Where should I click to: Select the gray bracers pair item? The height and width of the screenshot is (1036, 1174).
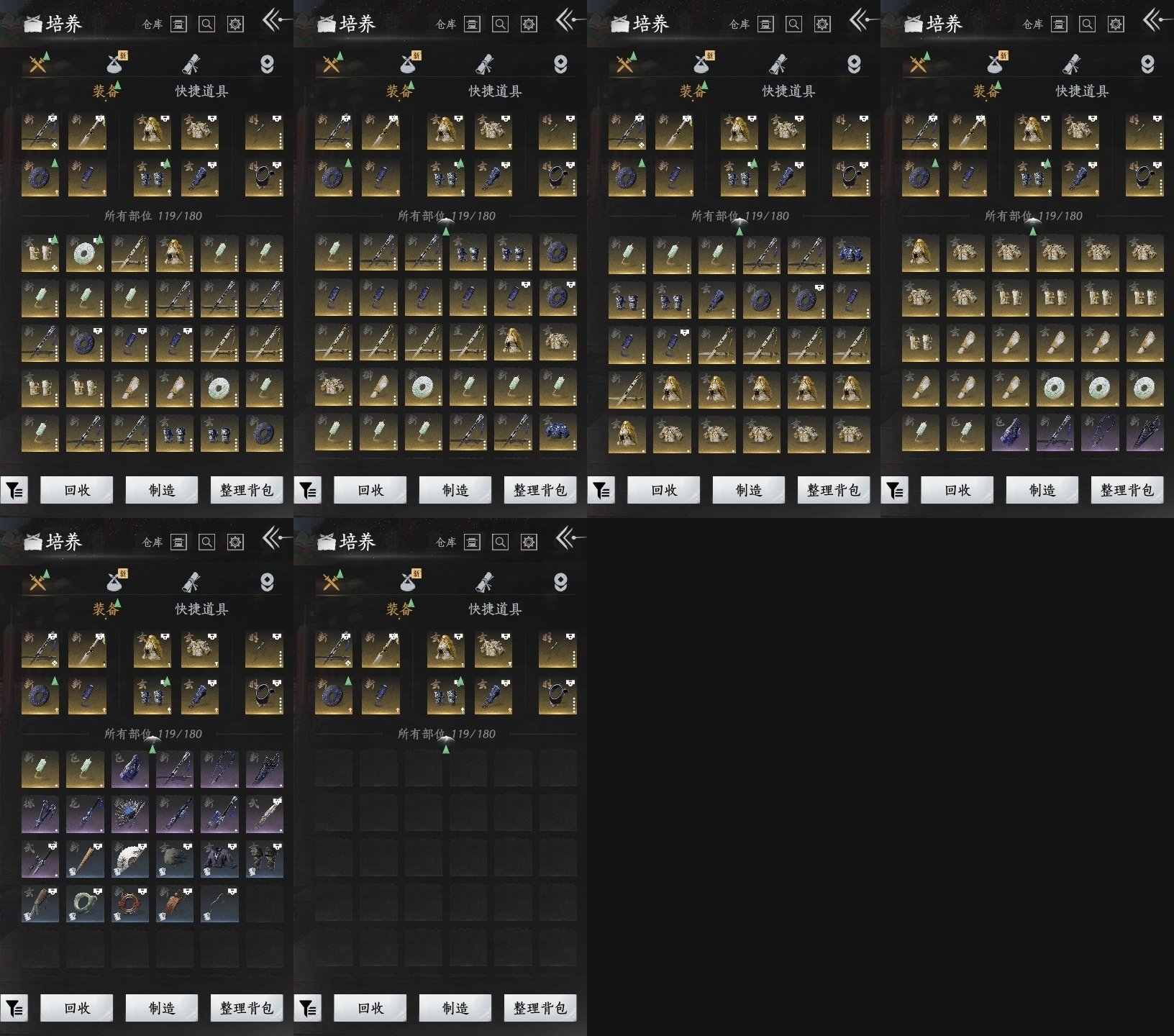264,859
